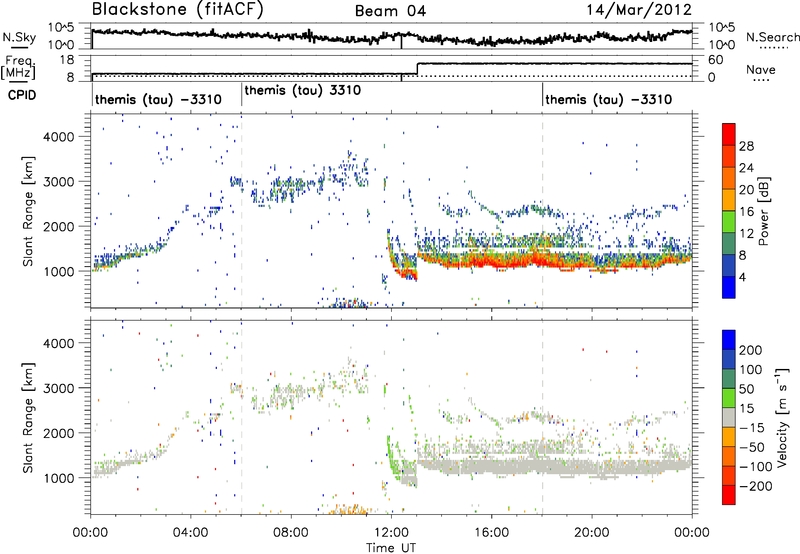Click the date '14/Mar/2012'
This screenshot has height=554, width=800.
click(x=639, y=10)
